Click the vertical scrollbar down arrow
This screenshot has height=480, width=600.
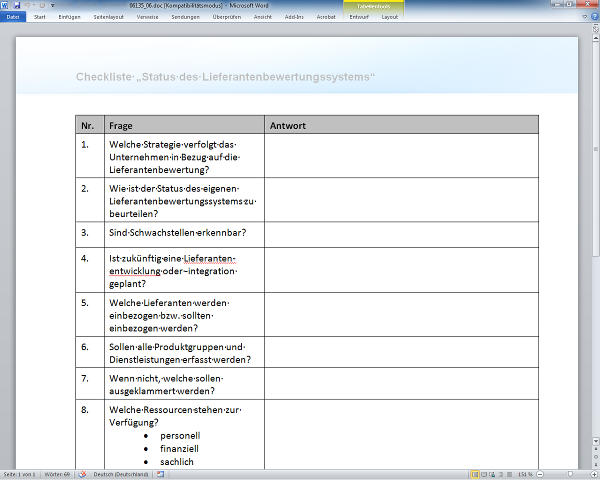tap(596, 441)
